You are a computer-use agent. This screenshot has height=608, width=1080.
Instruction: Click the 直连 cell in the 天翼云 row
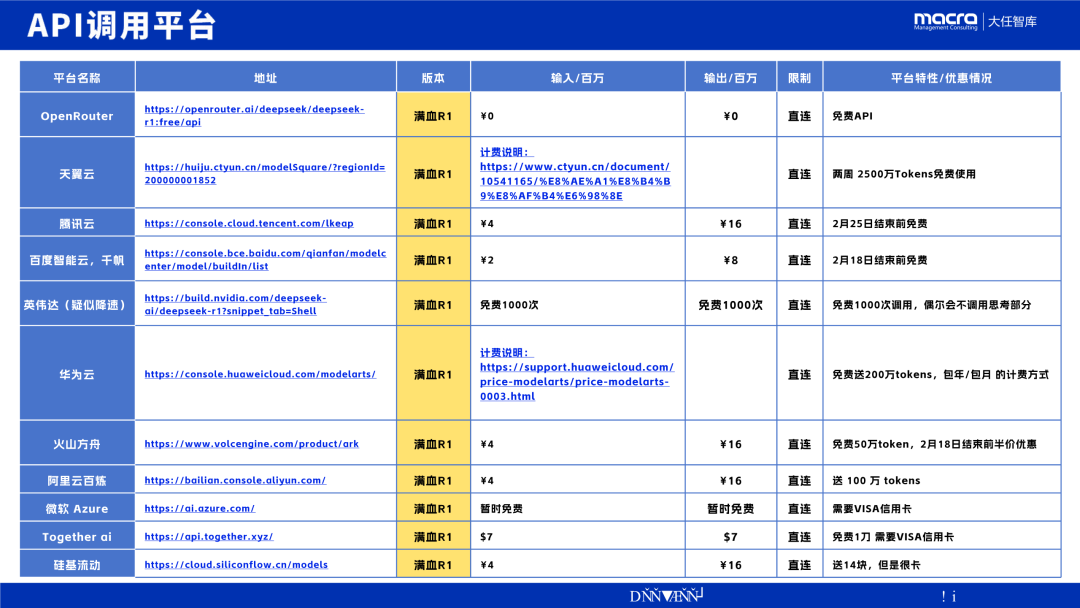800,174
